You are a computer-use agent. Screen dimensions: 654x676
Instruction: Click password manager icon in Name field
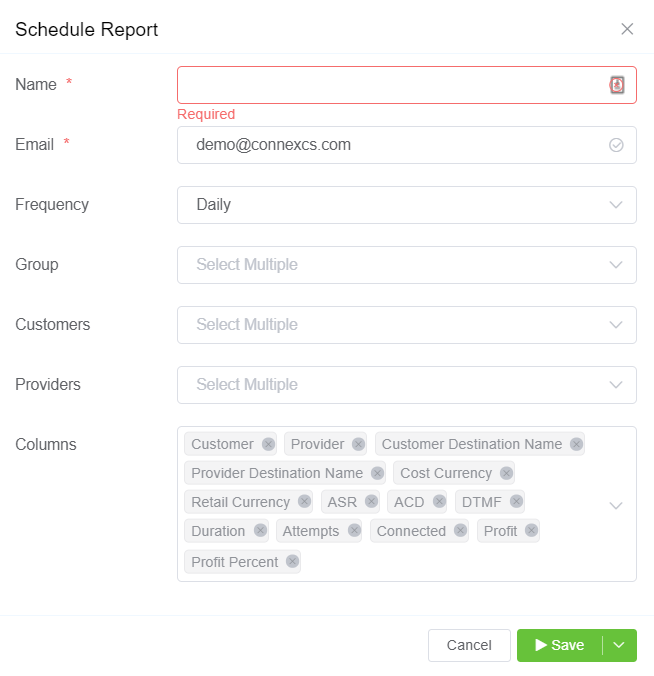[x=617, y=85]
